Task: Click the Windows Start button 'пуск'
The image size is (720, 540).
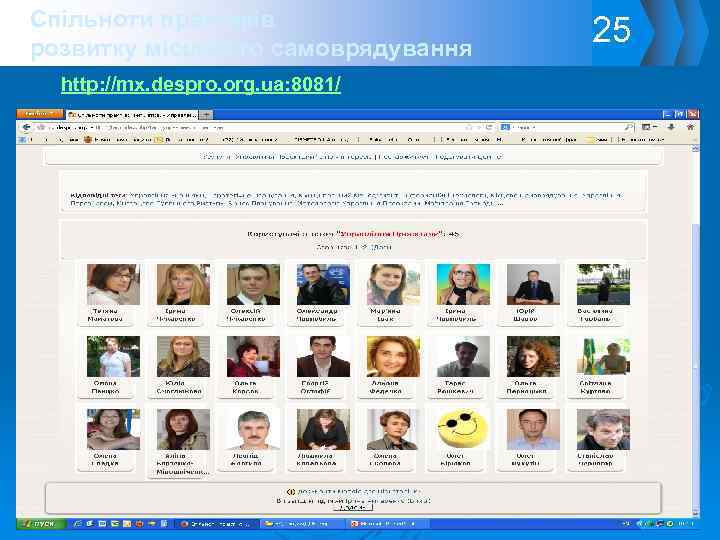Action: point(41,523)
